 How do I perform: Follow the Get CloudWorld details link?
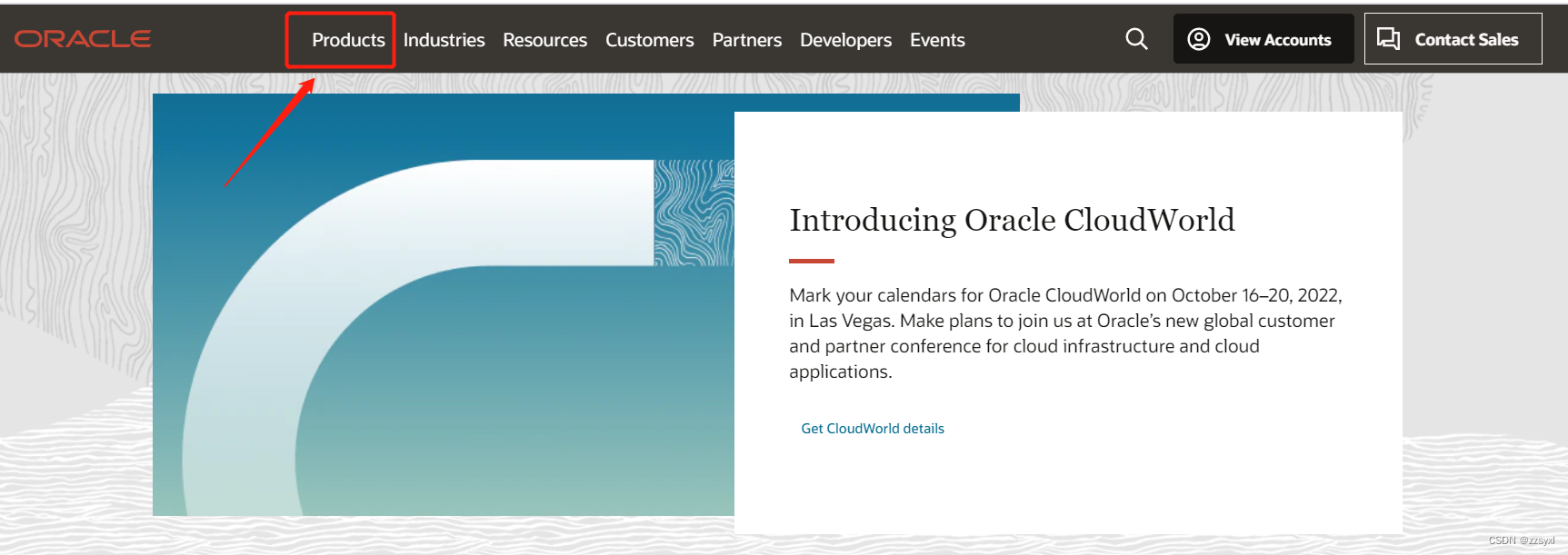(x=873, y=429)
